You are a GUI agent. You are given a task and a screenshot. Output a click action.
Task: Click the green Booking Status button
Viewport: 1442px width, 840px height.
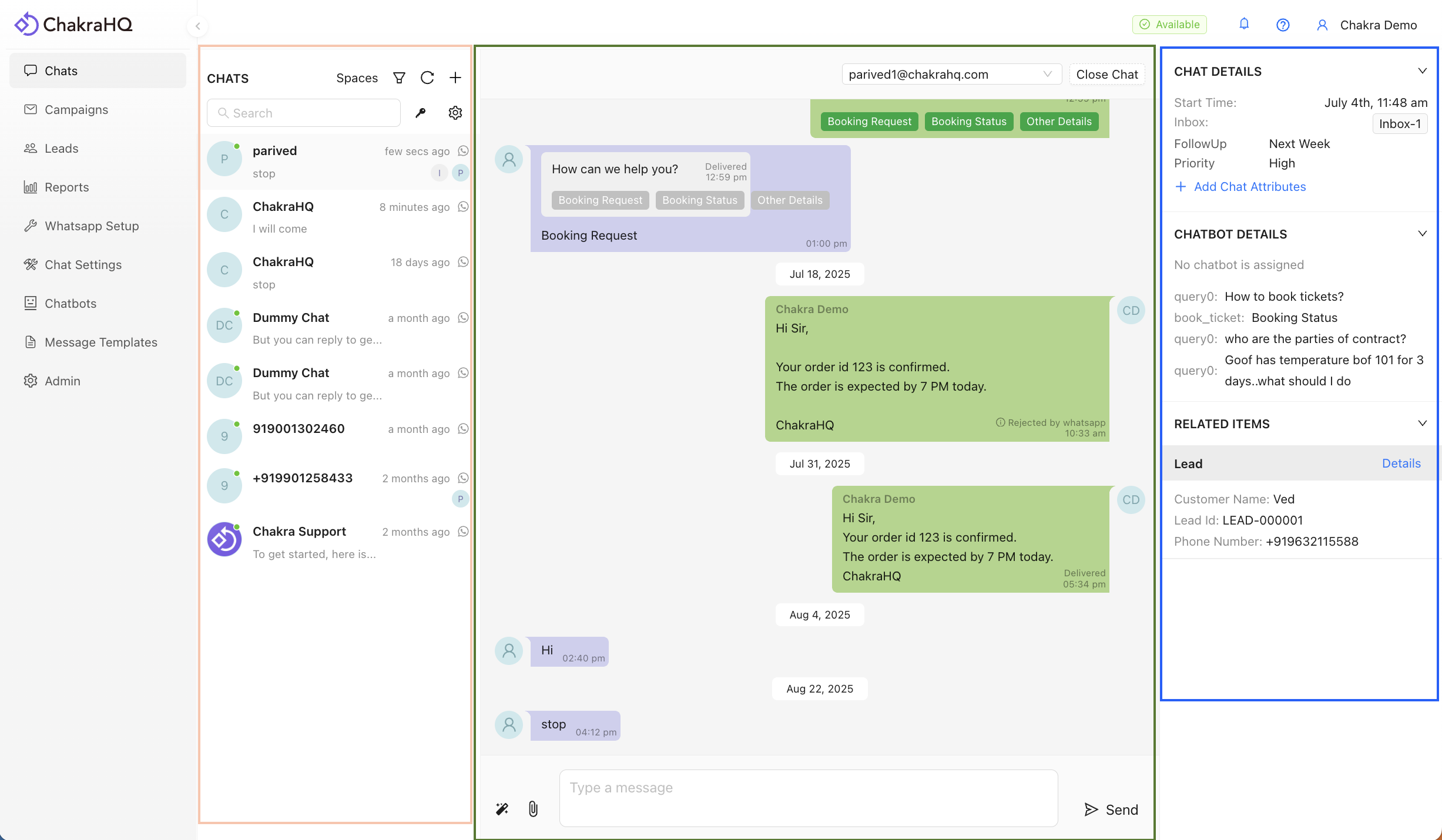point(968,122)
